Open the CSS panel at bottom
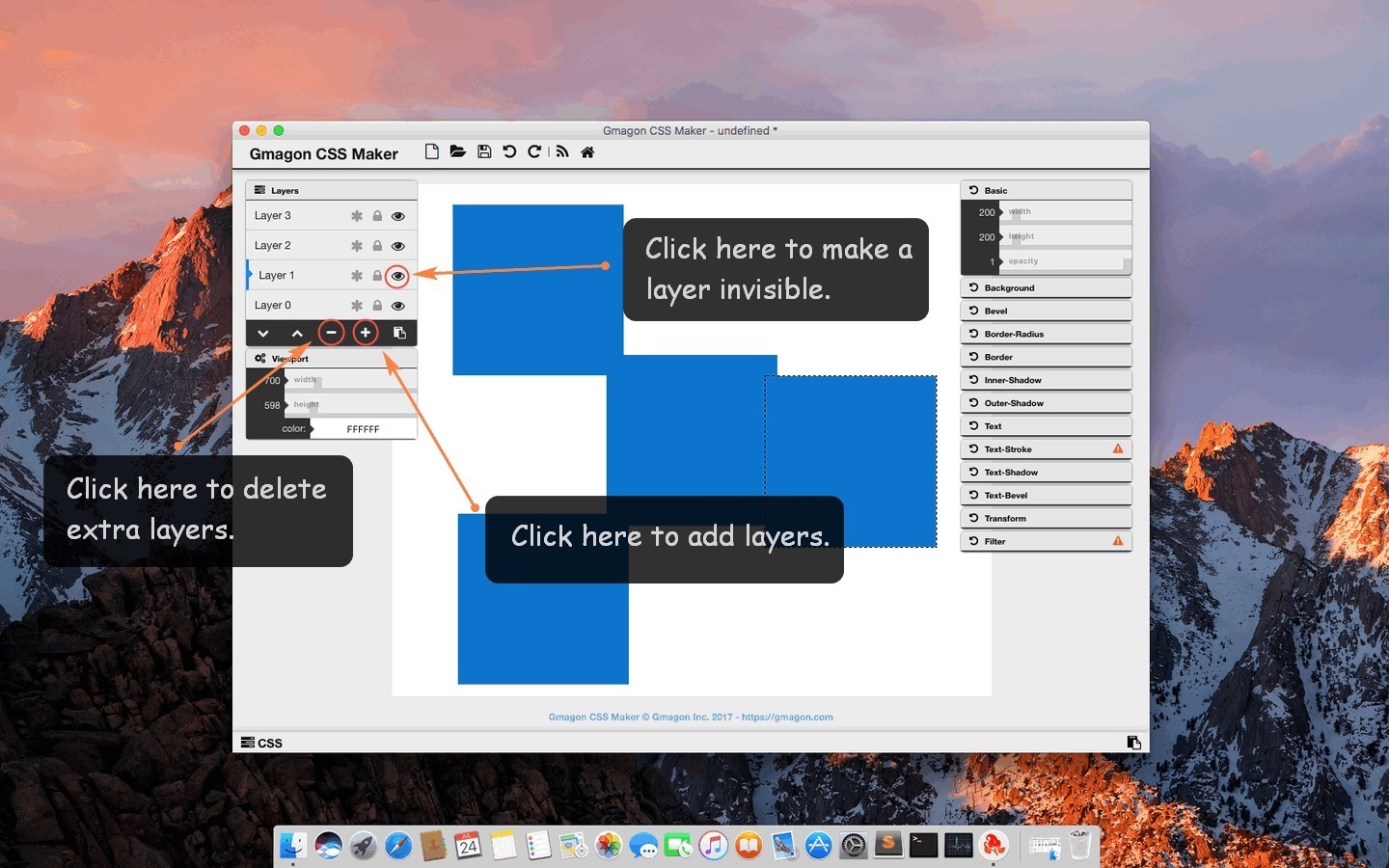Image resolution: width=1389 pixels, height=868 pixels. pyautogui.click(x=262, y=743)
